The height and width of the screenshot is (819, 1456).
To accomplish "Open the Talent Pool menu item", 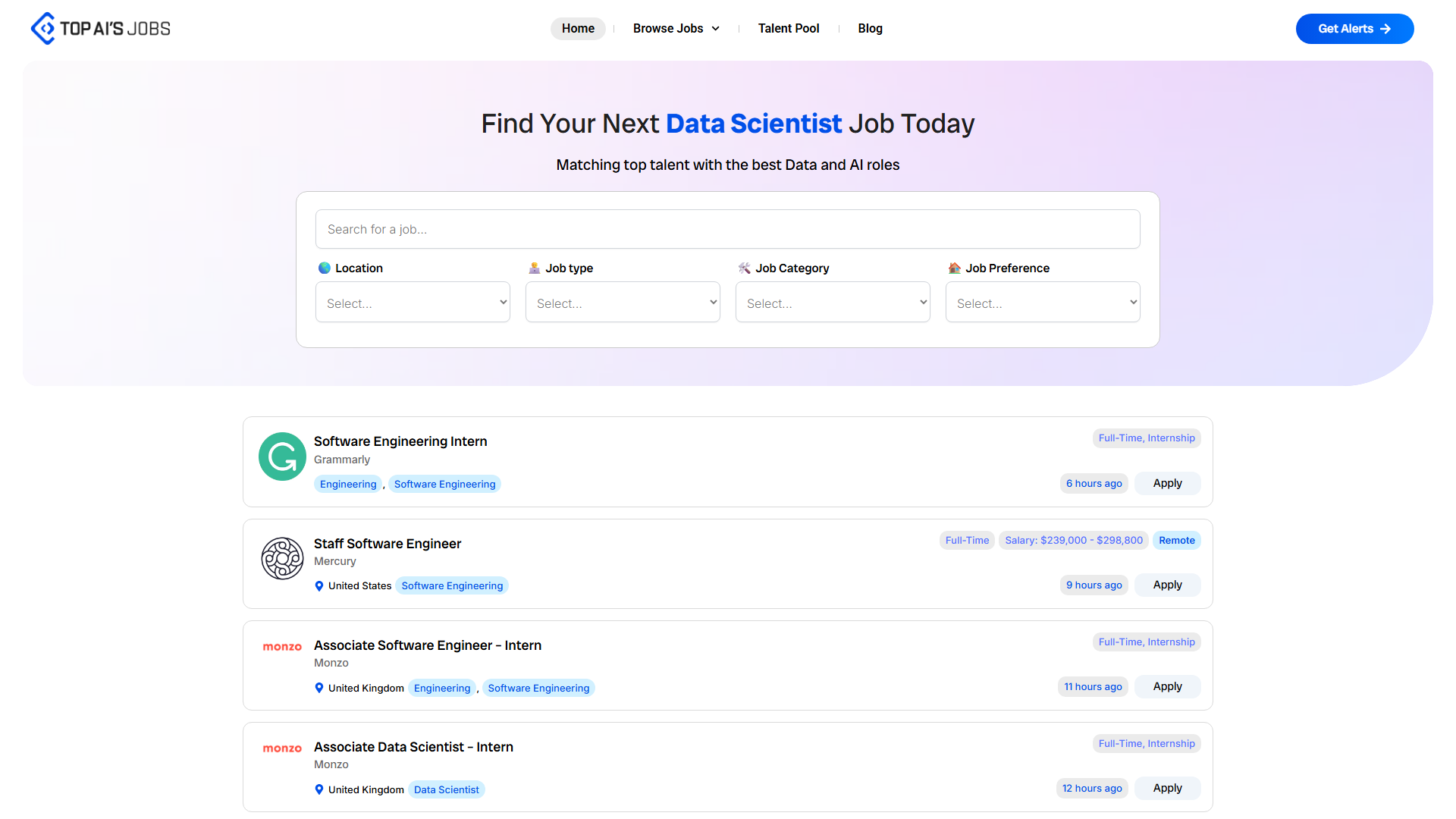I will 789,28.
